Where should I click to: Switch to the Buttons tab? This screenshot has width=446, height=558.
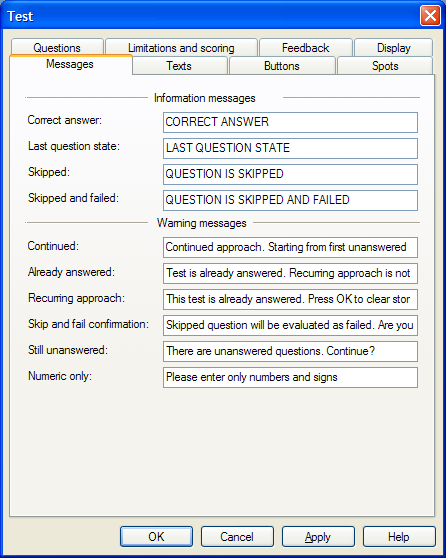(x=282, y=66)
